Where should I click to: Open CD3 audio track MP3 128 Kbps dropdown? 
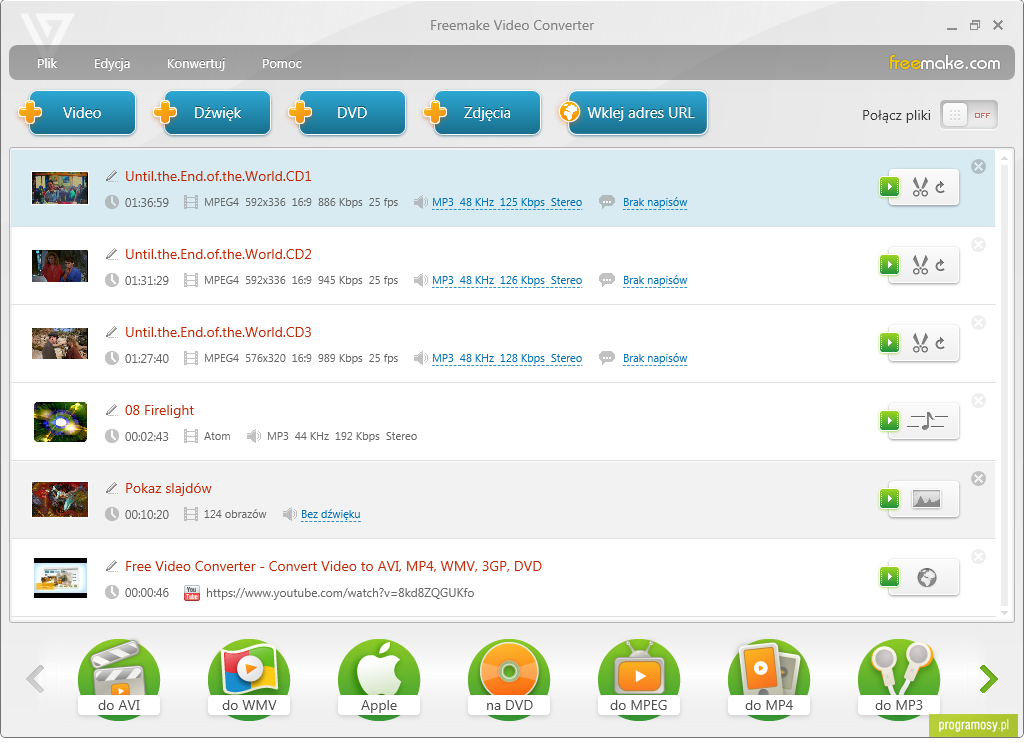507,358
